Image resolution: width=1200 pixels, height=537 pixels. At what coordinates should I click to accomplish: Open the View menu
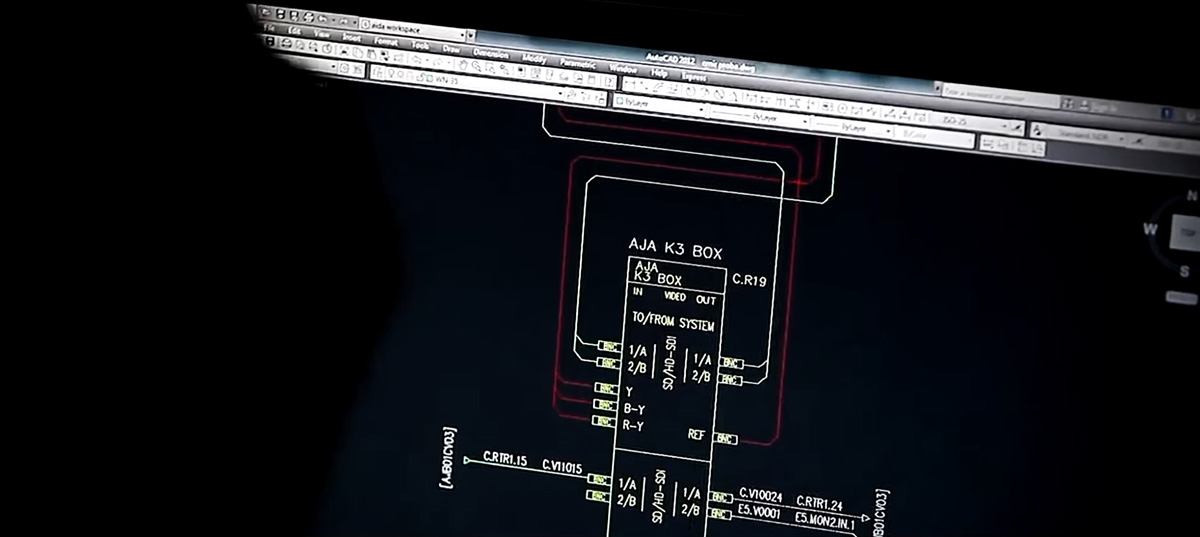(x=321, y=34)
